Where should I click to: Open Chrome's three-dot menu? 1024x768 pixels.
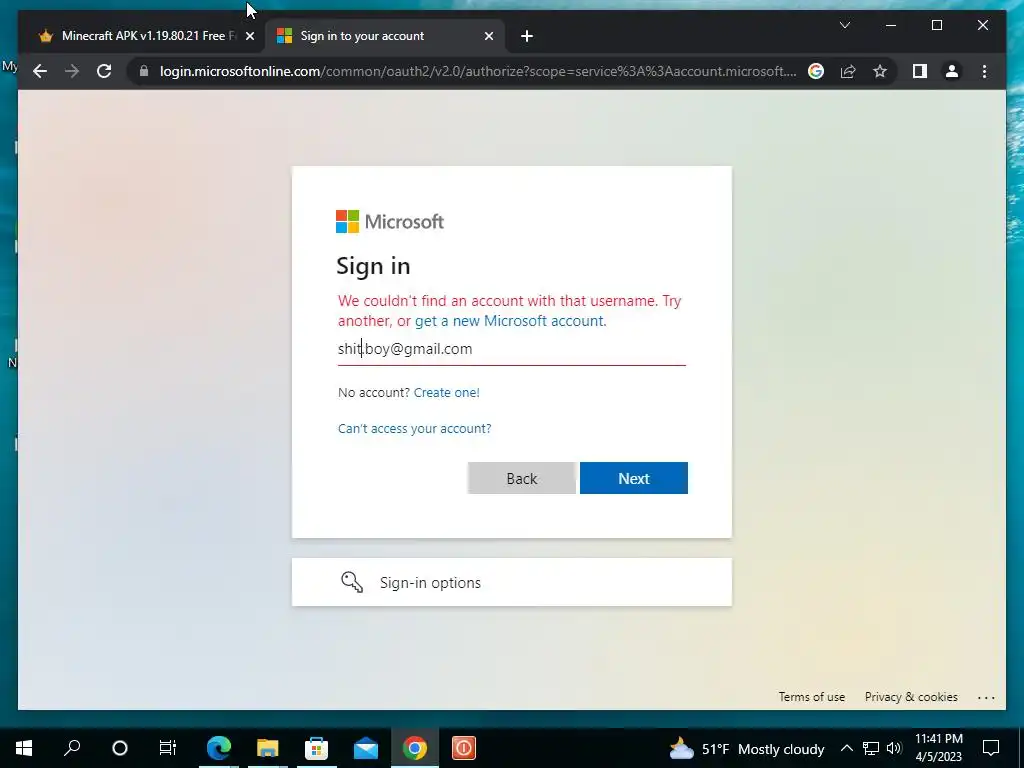(x=984, y=71)
